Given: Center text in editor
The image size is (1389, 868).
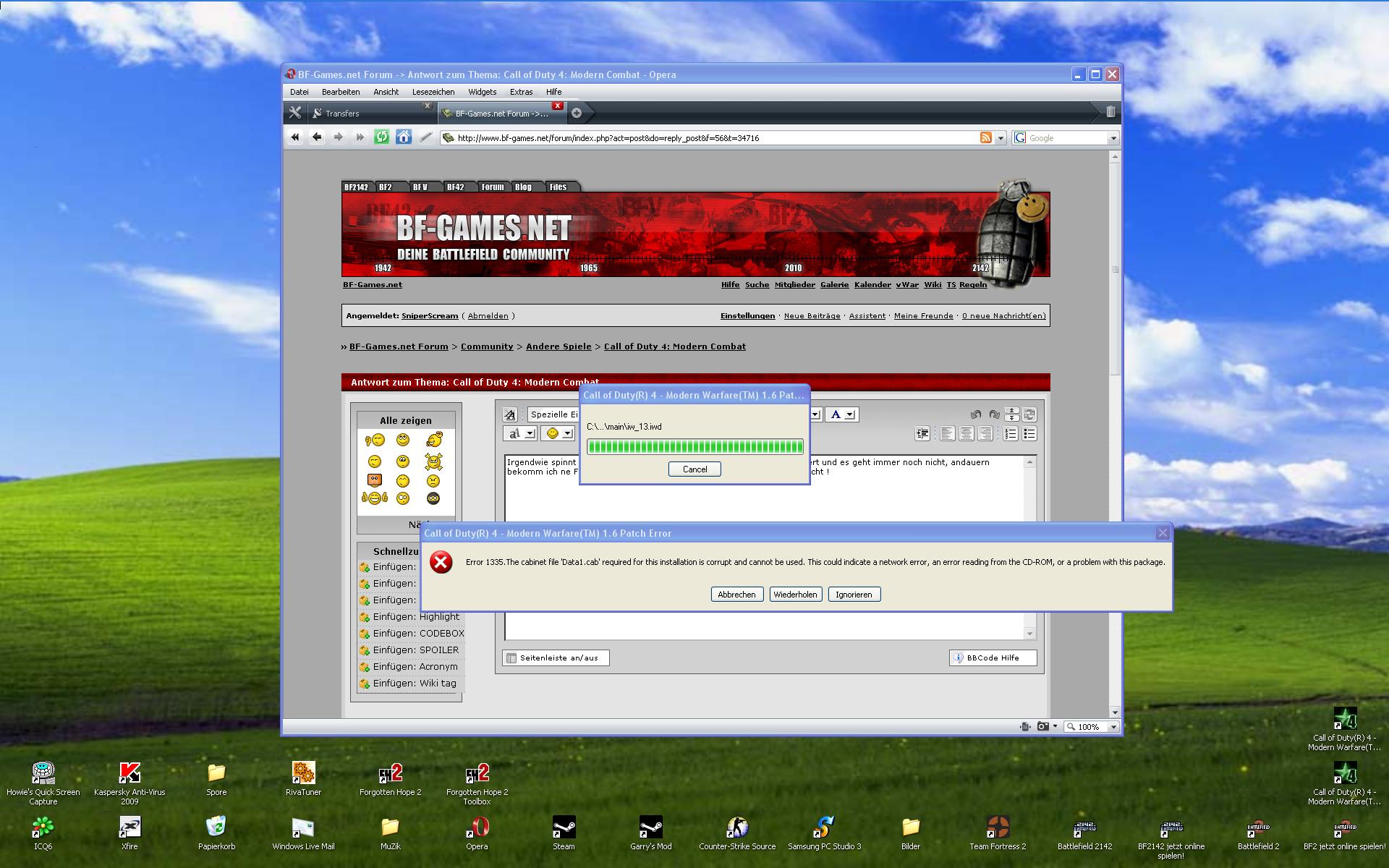Looking at the screenshot, I should (967, 433).
